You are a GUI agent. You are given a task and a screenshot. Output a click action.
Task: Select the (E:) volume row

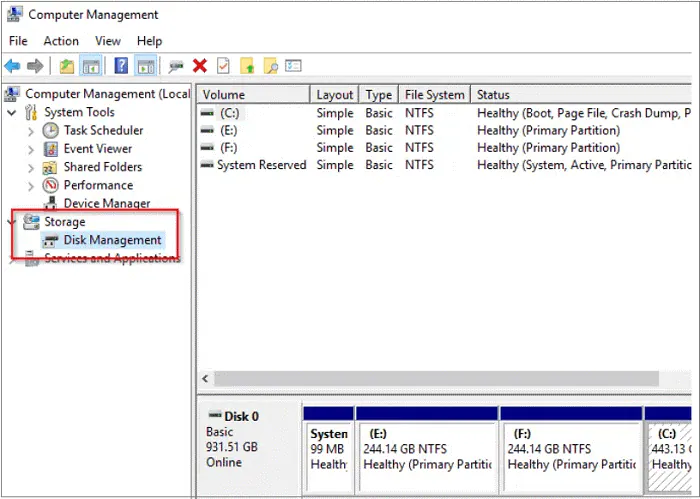pyautogui.click(x=445, y=130)
